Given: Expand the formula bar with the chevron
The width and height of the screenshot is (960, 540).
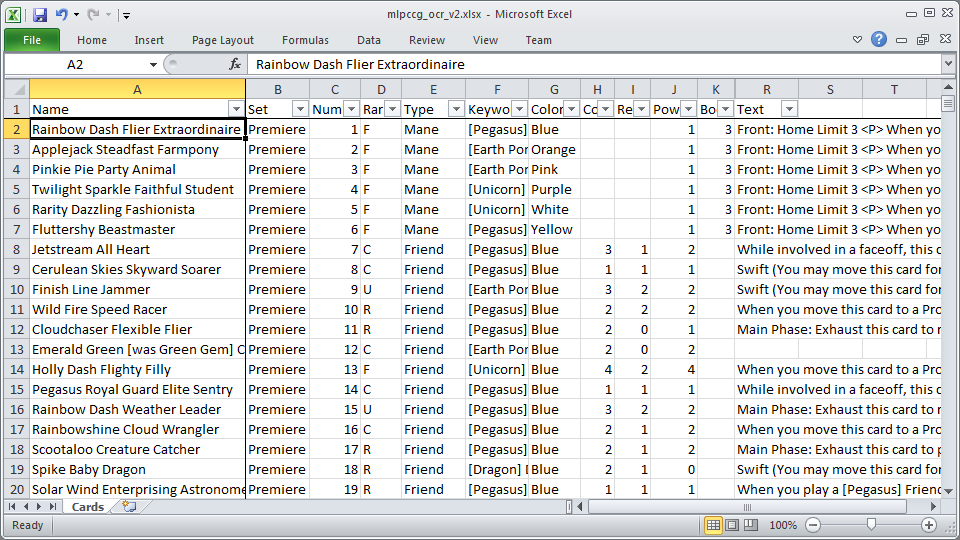Looking at the screenshot, I should (x=948, y=64).
